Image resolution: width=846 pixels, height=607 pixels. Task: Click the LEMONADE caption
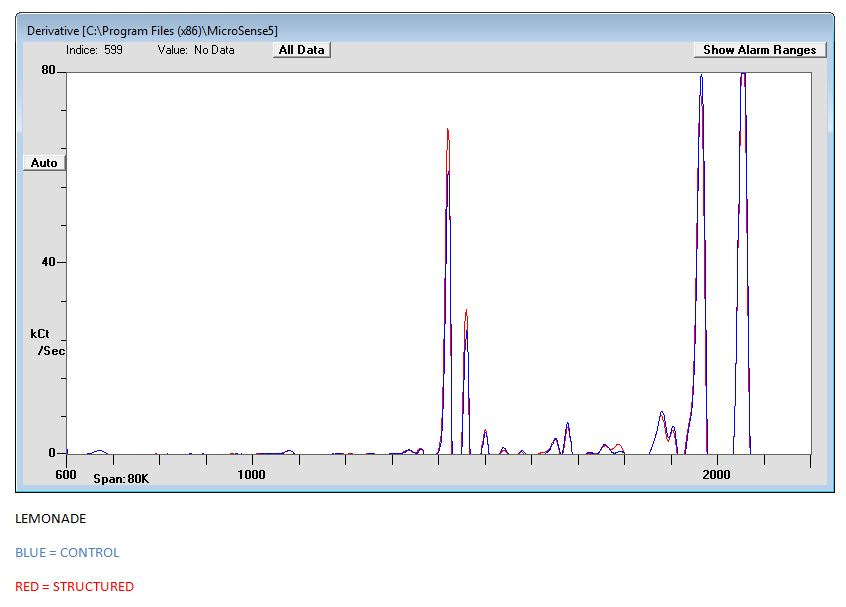[51, 519]
